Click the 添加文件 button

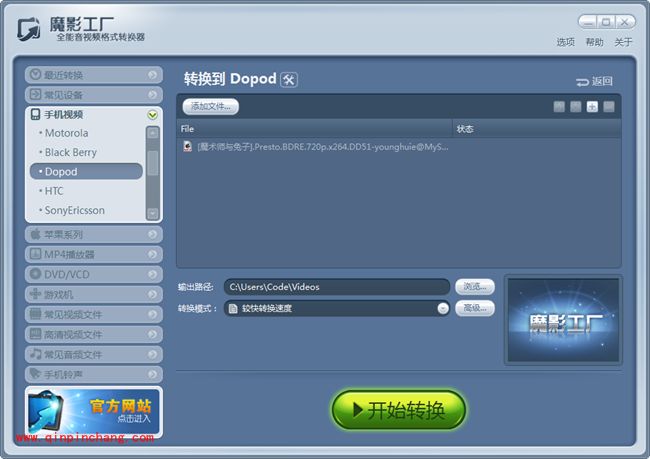211,106
